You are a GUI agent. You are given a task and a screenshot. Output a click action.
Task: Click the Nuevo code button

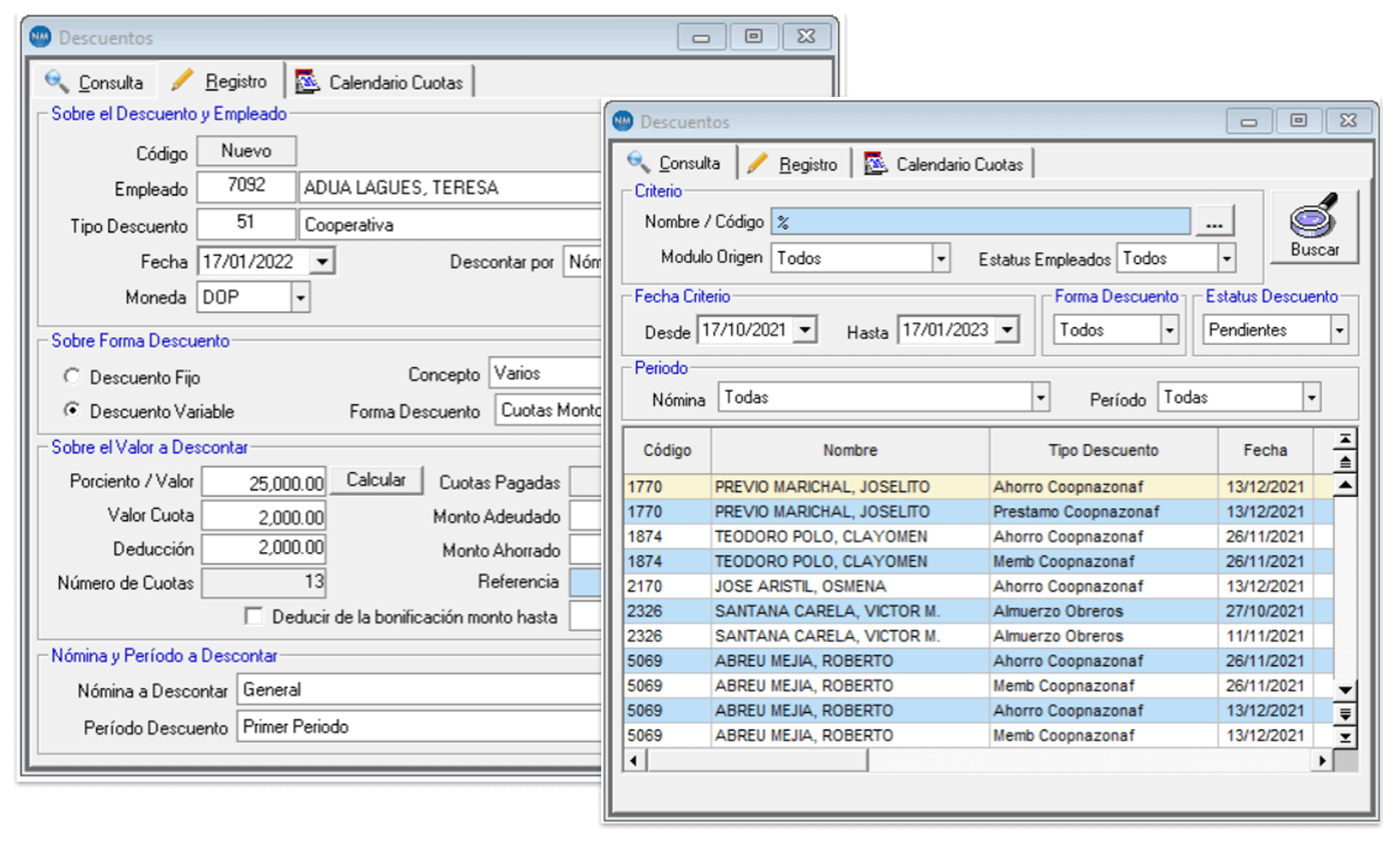coord(247,150)
